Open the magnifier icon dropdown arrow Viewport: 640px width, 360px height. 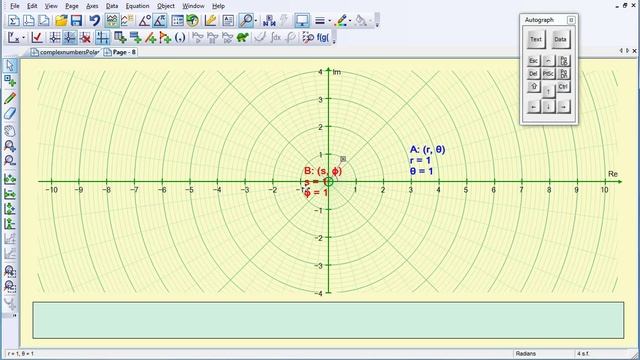coord(256,21)
